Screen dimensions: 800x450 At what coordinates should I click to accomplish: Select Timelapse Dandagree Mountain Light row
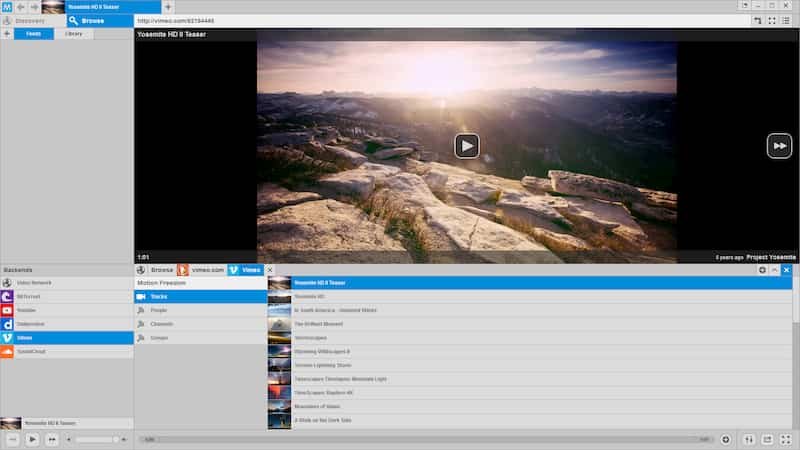click(530, 379)
